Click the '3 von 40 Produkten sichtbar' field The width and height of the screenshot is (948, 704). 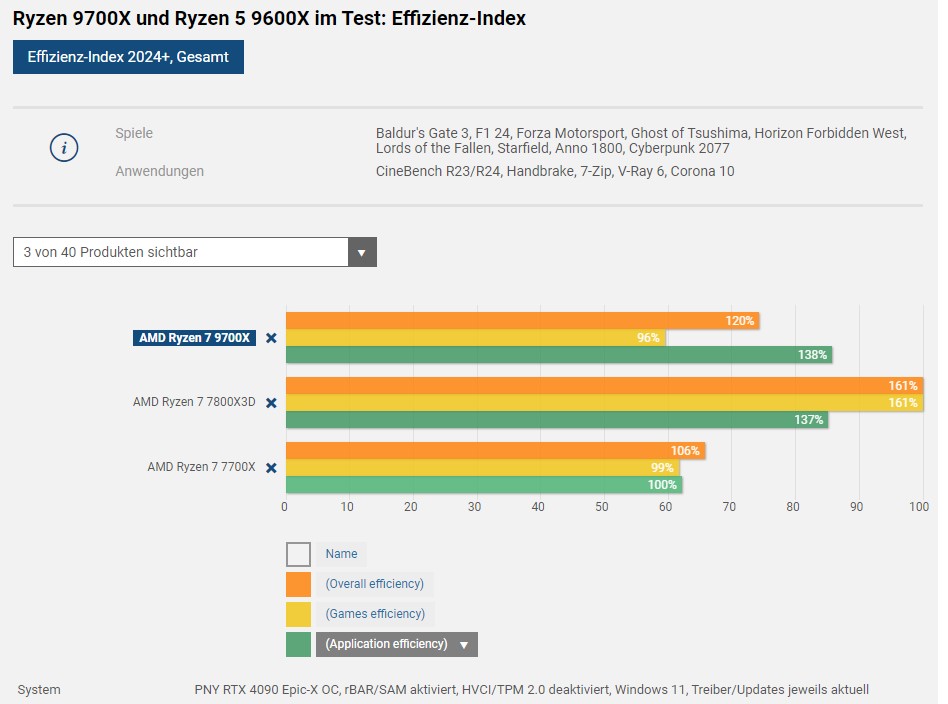point(195,252)
